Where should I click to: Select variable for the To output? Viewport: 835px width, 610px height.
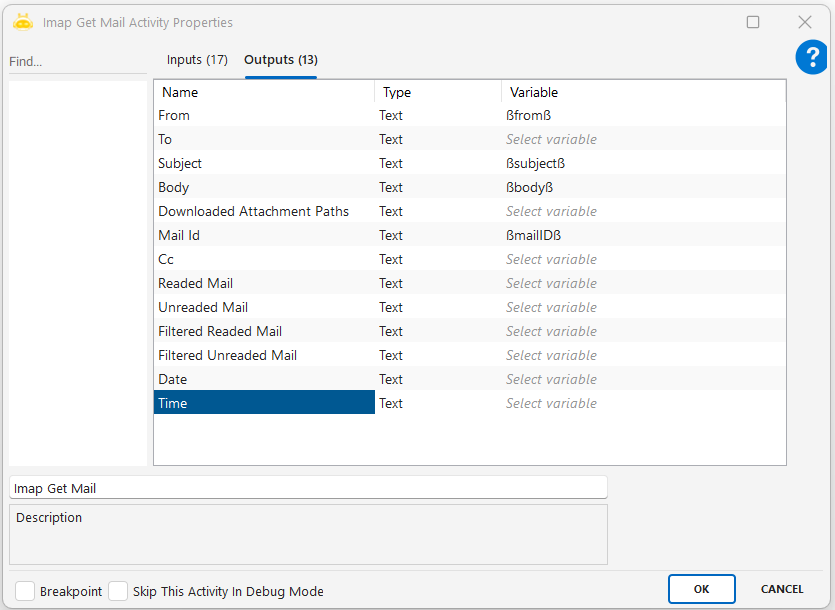tap(551, 140)
